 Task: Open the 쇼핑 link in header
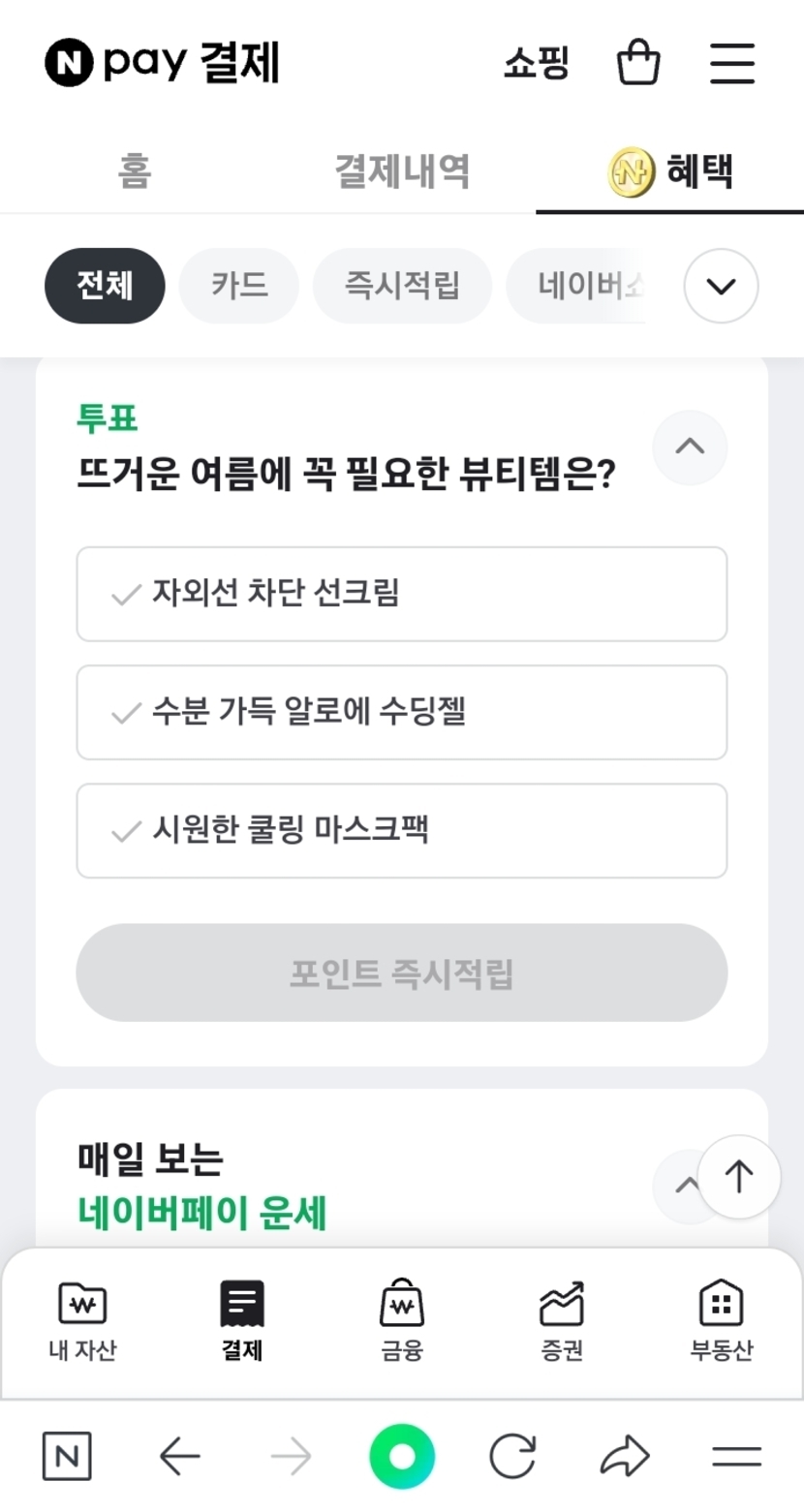[536, 64]
